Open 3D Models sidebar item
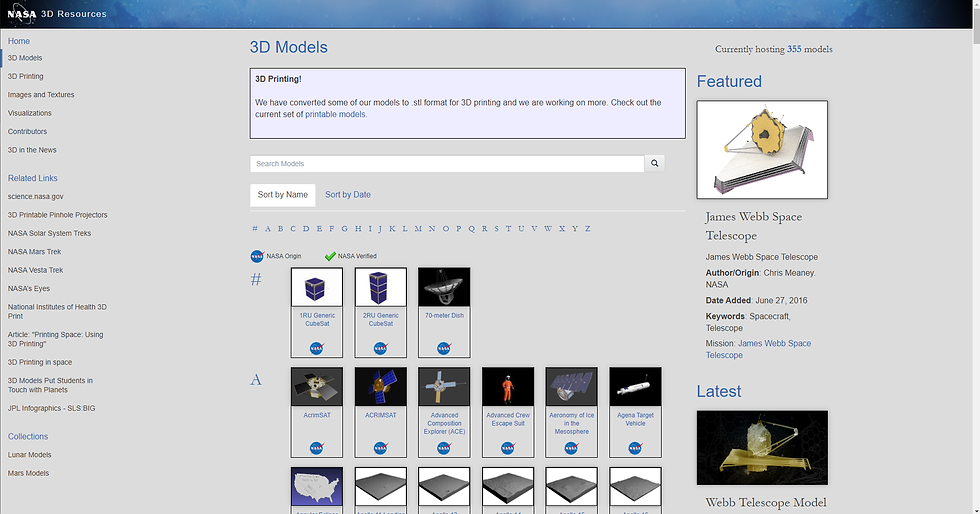The image size is (980, 514). [x=25, y=58]
